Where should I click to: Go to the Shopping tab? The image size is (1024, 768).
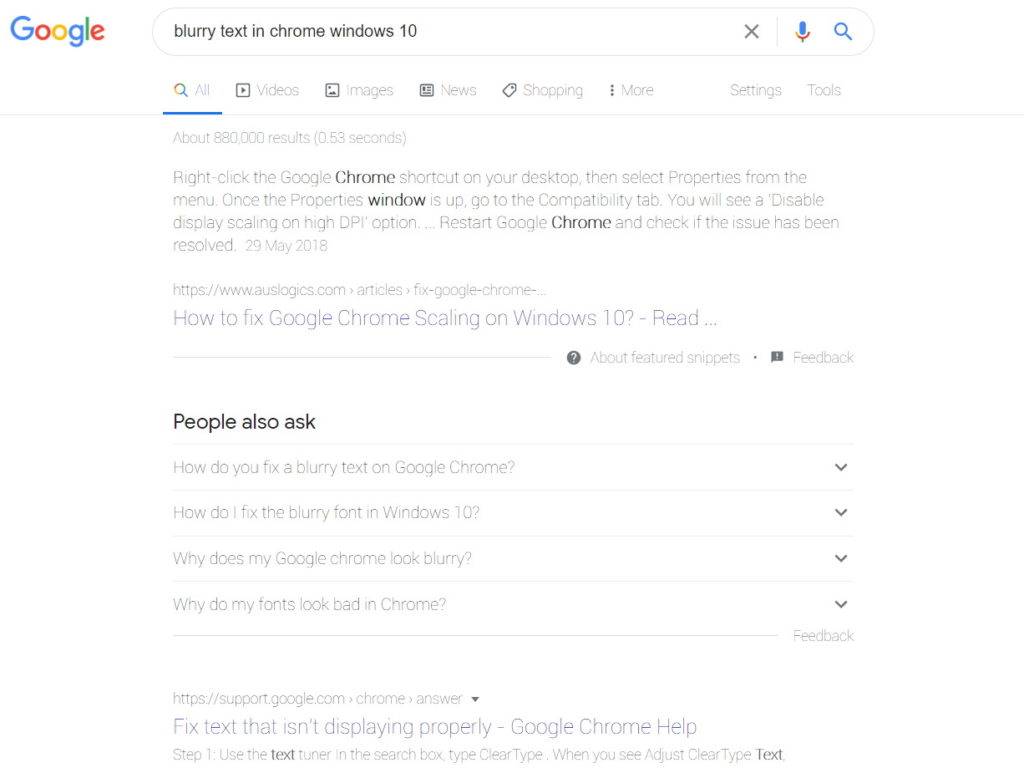[x=542, y=90]
